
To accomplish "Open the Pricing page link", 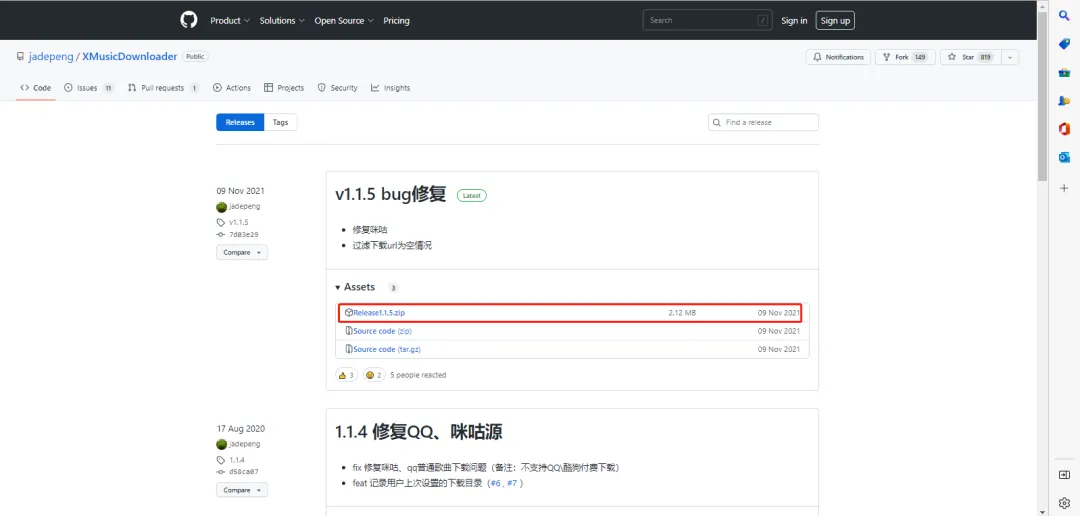I will point(396,21).
